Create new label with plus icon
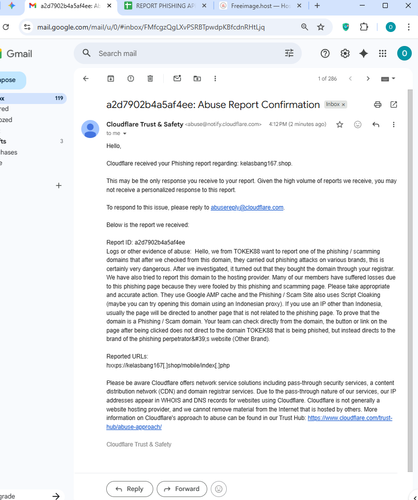The width and height of the screenshot is (418, 500). click(59, 186)
